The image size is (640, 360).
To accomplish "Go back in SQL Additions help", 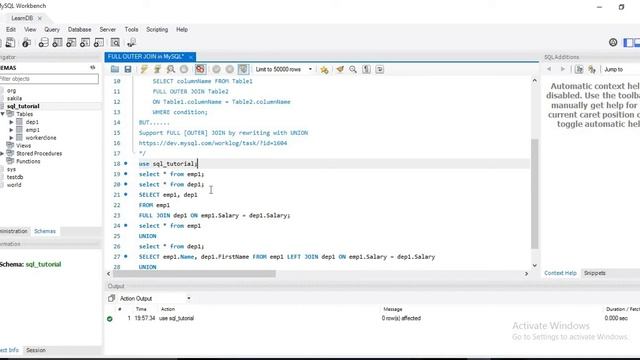I will click(x=549, y=69).
